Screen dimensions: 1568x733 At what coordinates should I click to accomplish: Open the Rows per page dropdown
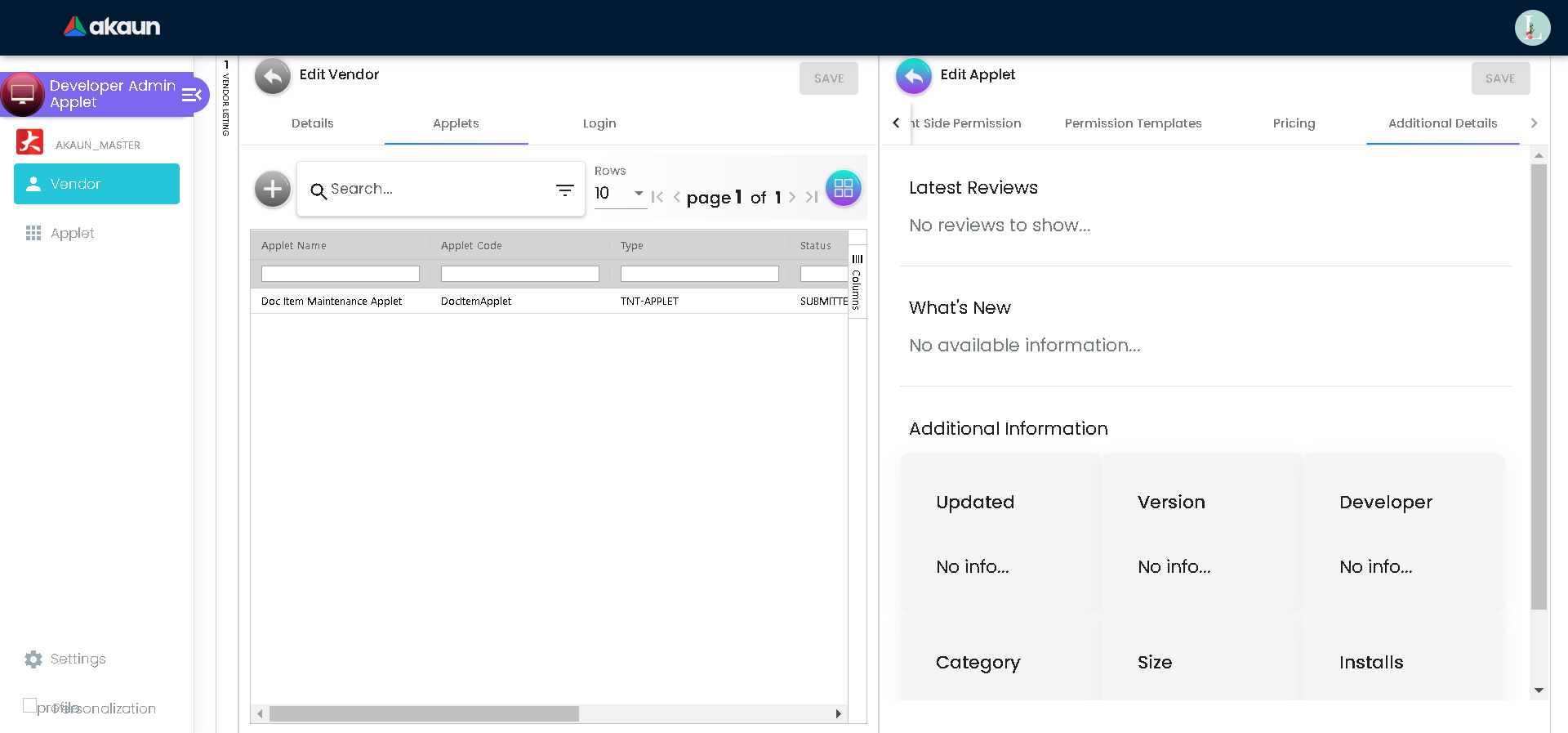620,194
